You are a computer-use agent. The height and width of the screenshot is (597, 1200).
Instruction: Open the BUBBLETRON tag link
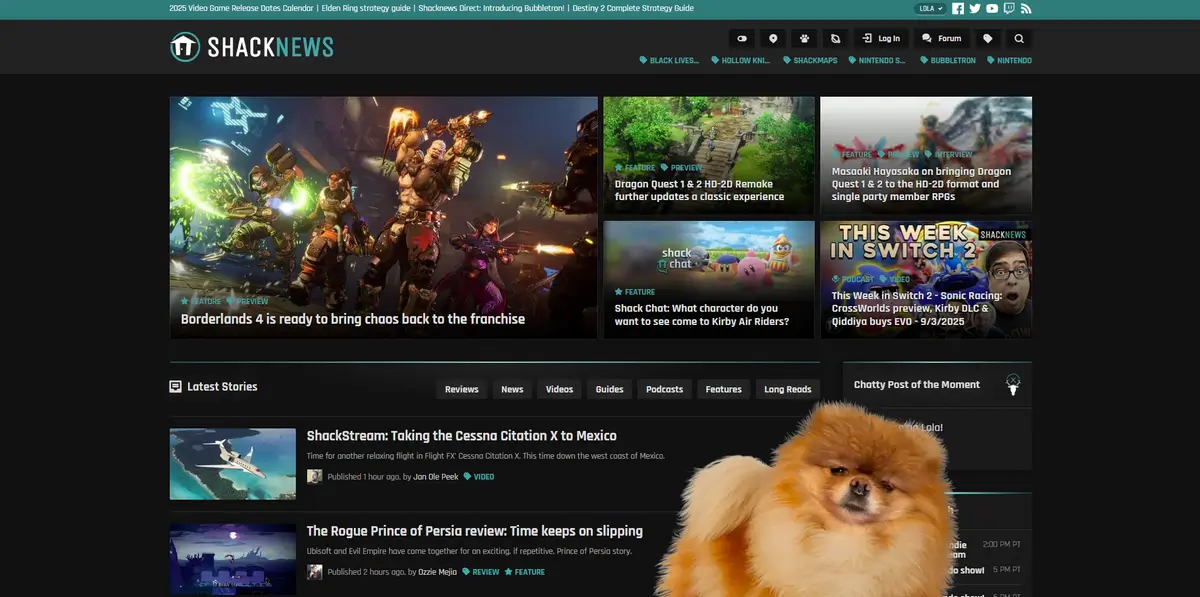point(947,61)
